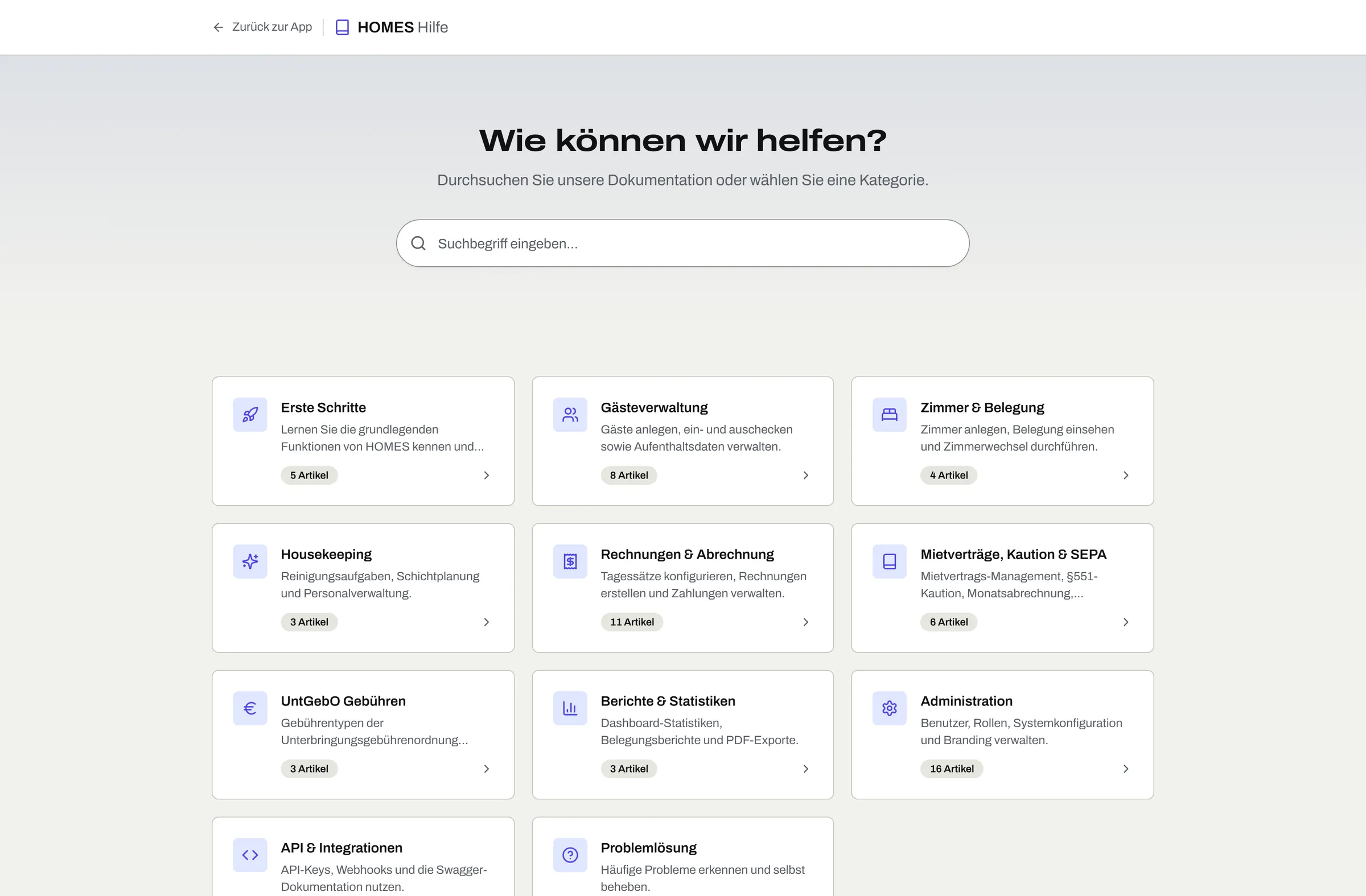
Task: Open Berichte & Statistiken via its chevron
Action: click(805, 769)
